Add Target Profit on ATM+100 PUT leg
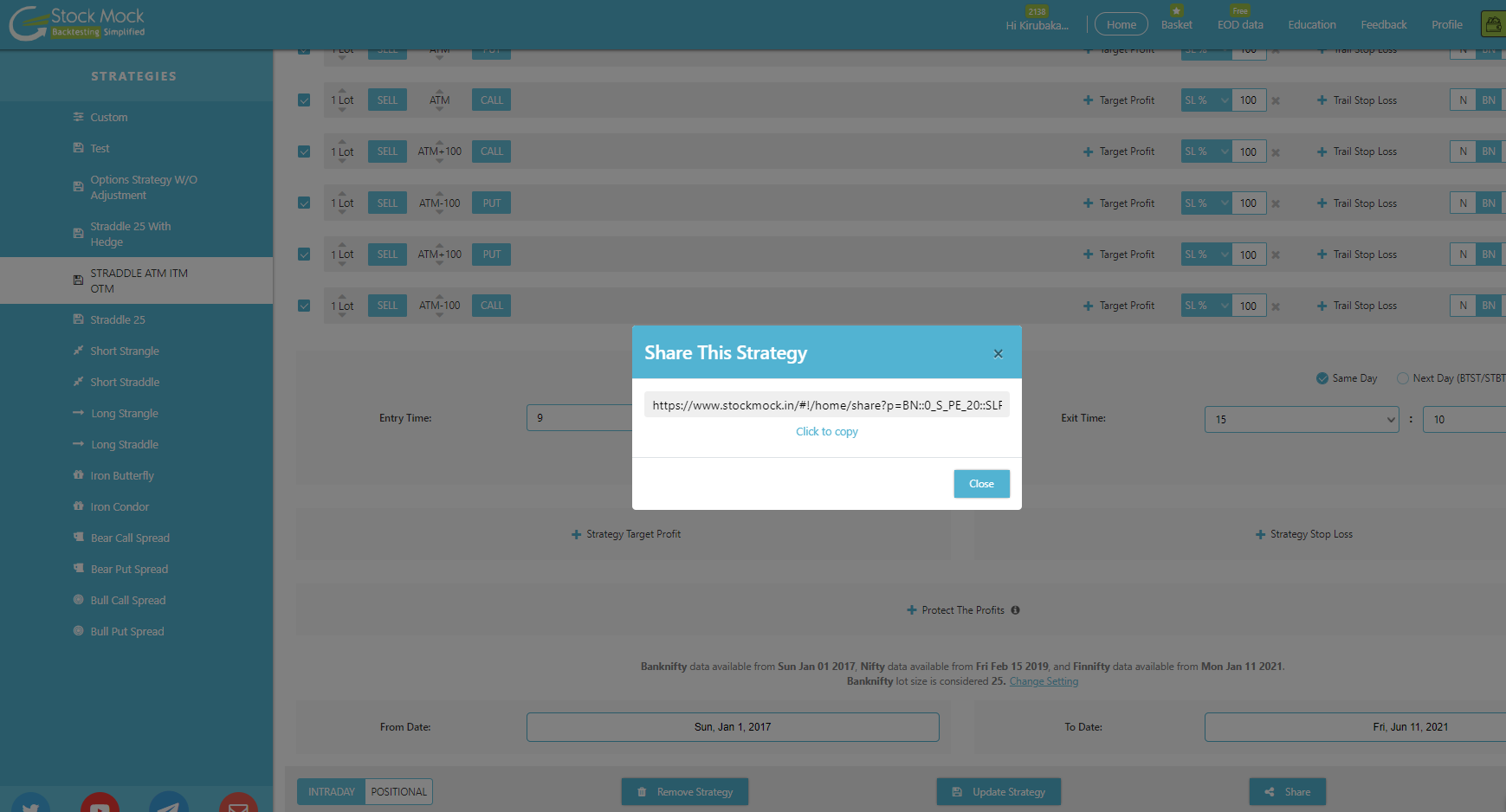The width and height of the screenshot is (1506, 812). pyautogui.click(x=1119, y=255)
